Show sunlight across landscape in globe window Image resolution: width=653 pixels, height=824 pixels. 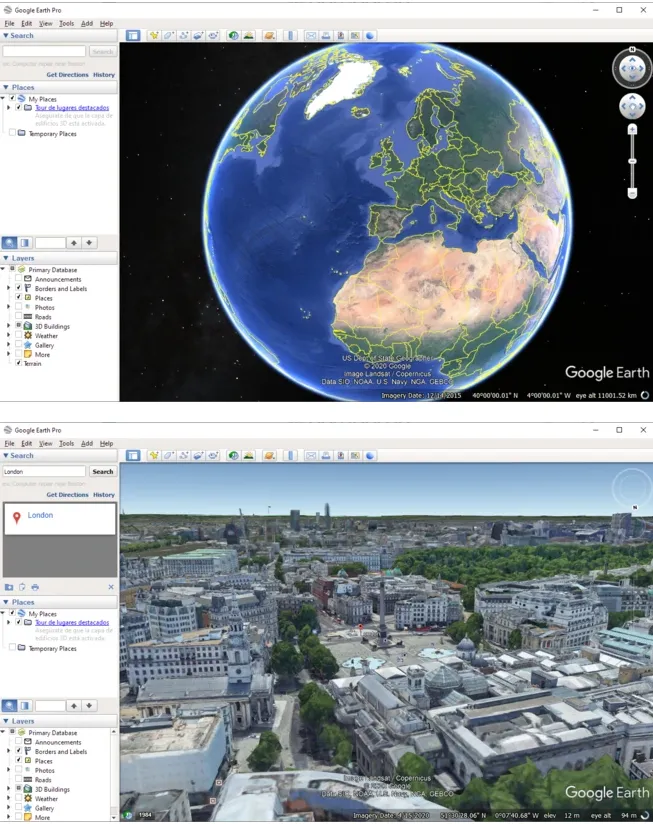coord(248,36)
